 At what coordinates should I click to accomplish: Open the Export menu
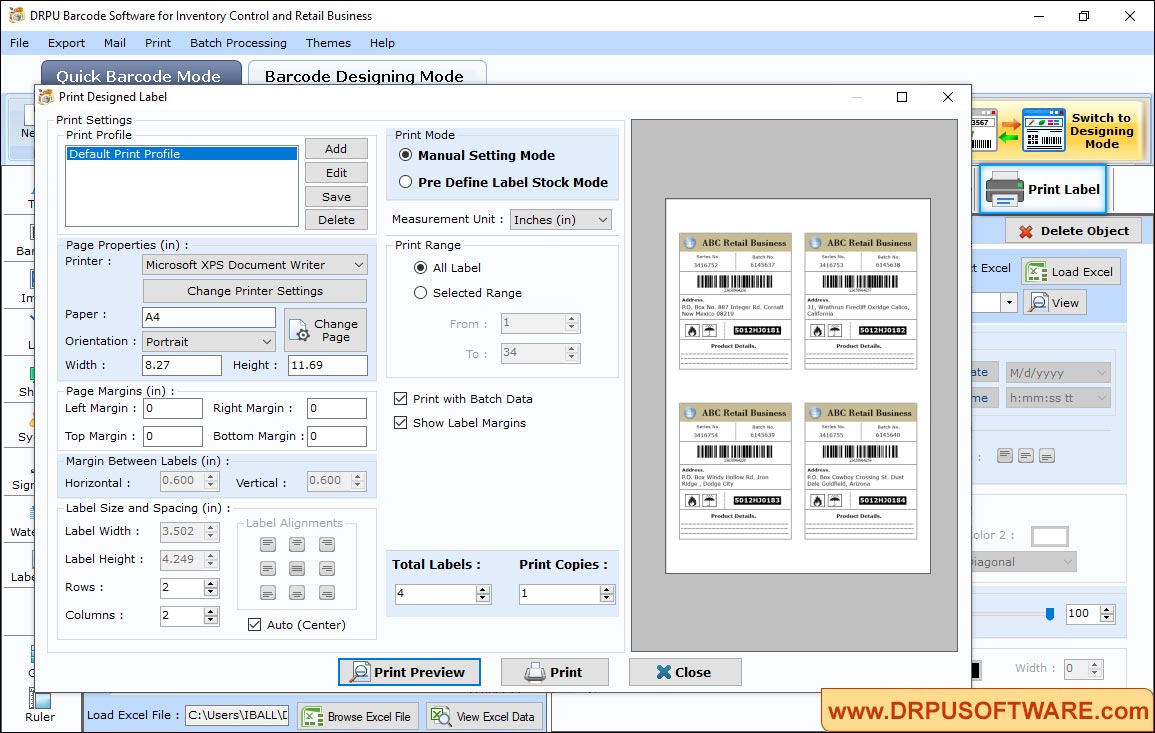[66, 43]
